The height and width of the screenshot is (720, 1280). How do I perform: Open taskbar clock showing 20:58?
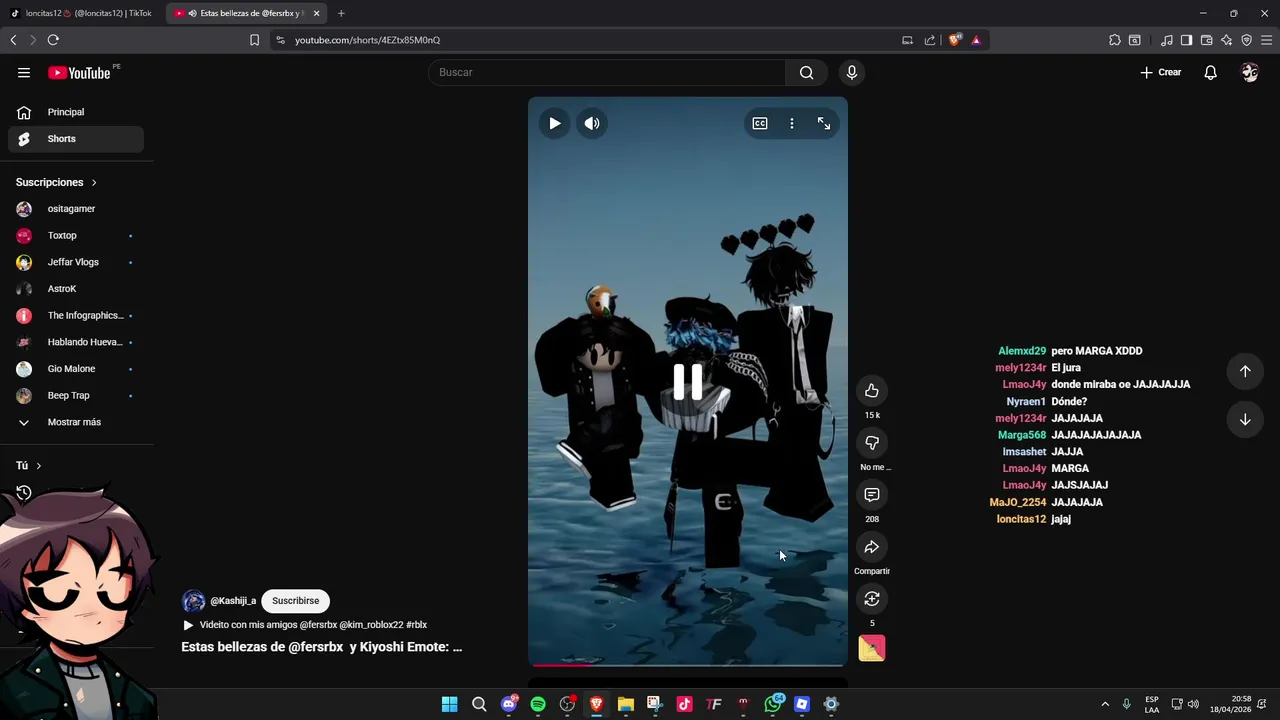pyautogui.click(x=1230, y=704)
